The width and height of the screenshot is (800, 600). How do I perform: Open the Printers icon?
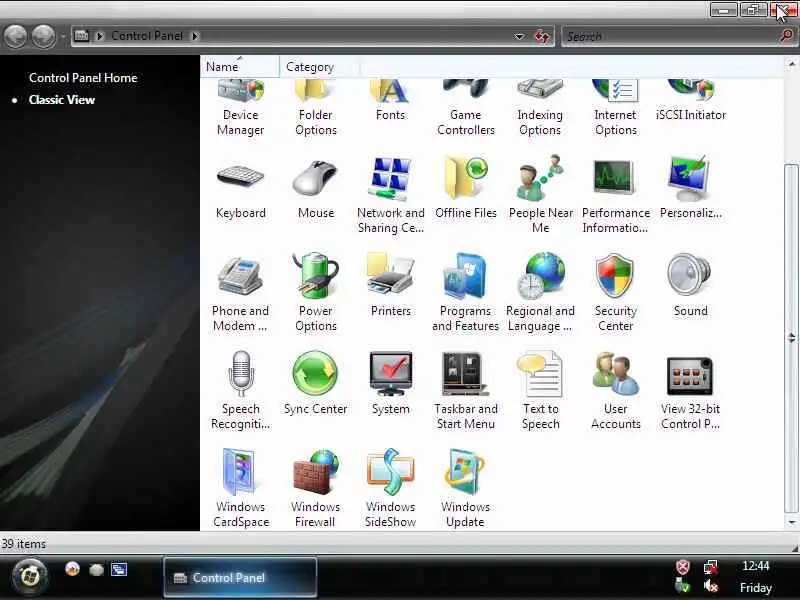click(x=390, y=286)
